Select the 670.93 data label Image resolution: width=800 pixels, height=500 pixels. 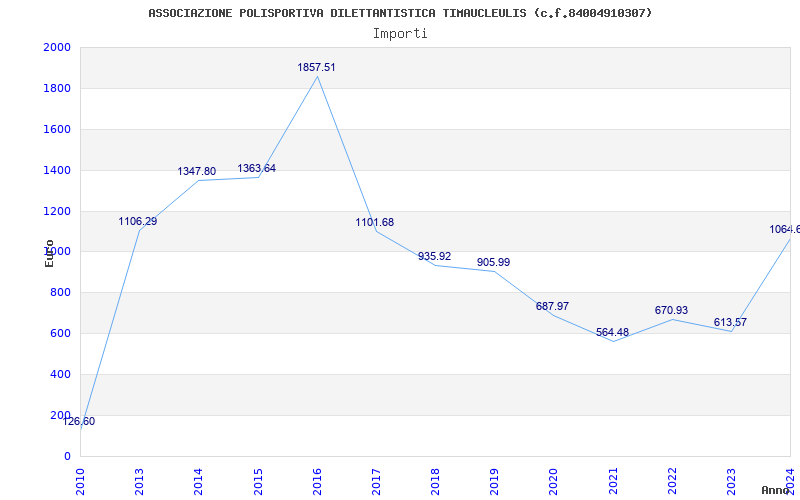coord(671,310)
